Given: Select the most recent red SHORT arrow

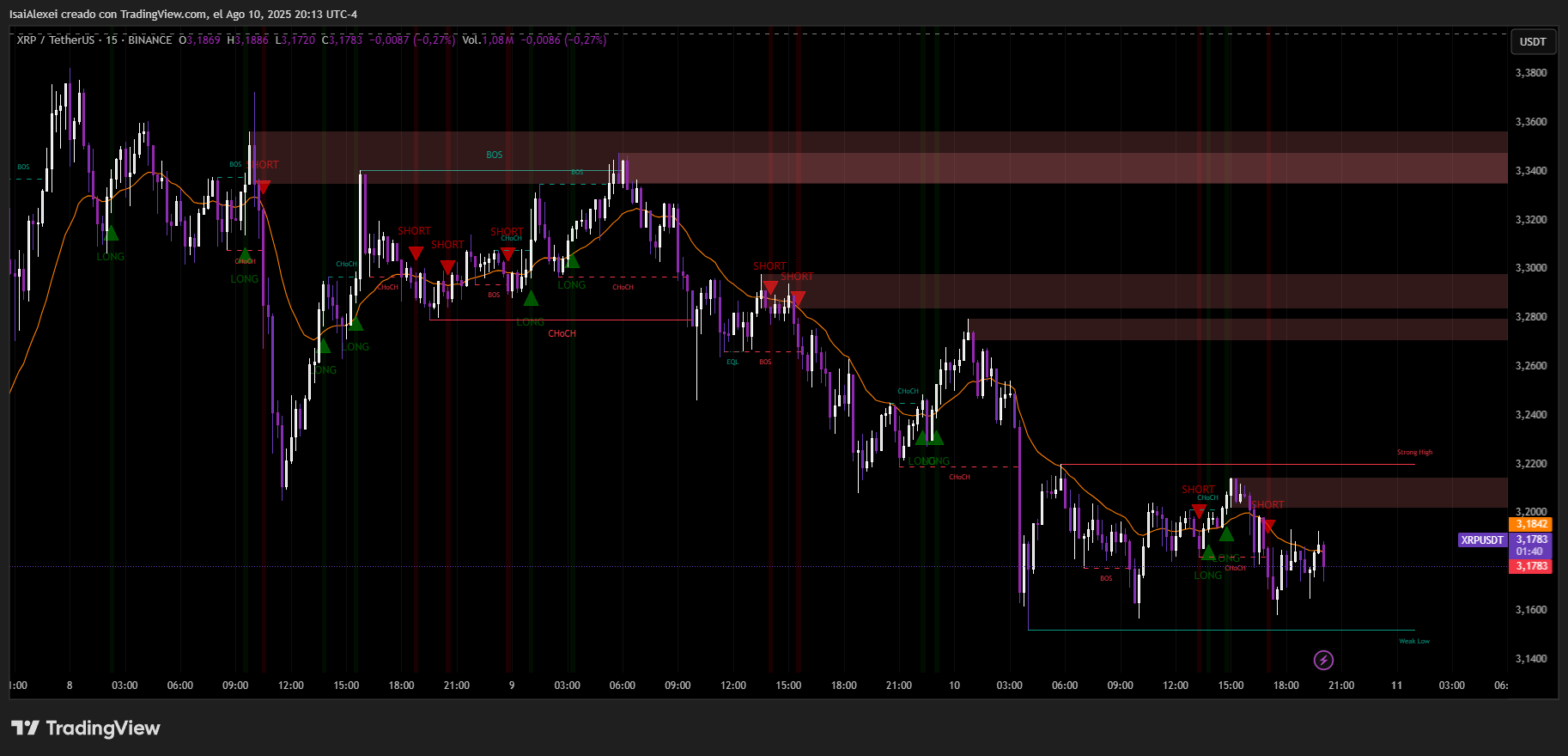Looking at the screenshot, I should coord(1268,526).
